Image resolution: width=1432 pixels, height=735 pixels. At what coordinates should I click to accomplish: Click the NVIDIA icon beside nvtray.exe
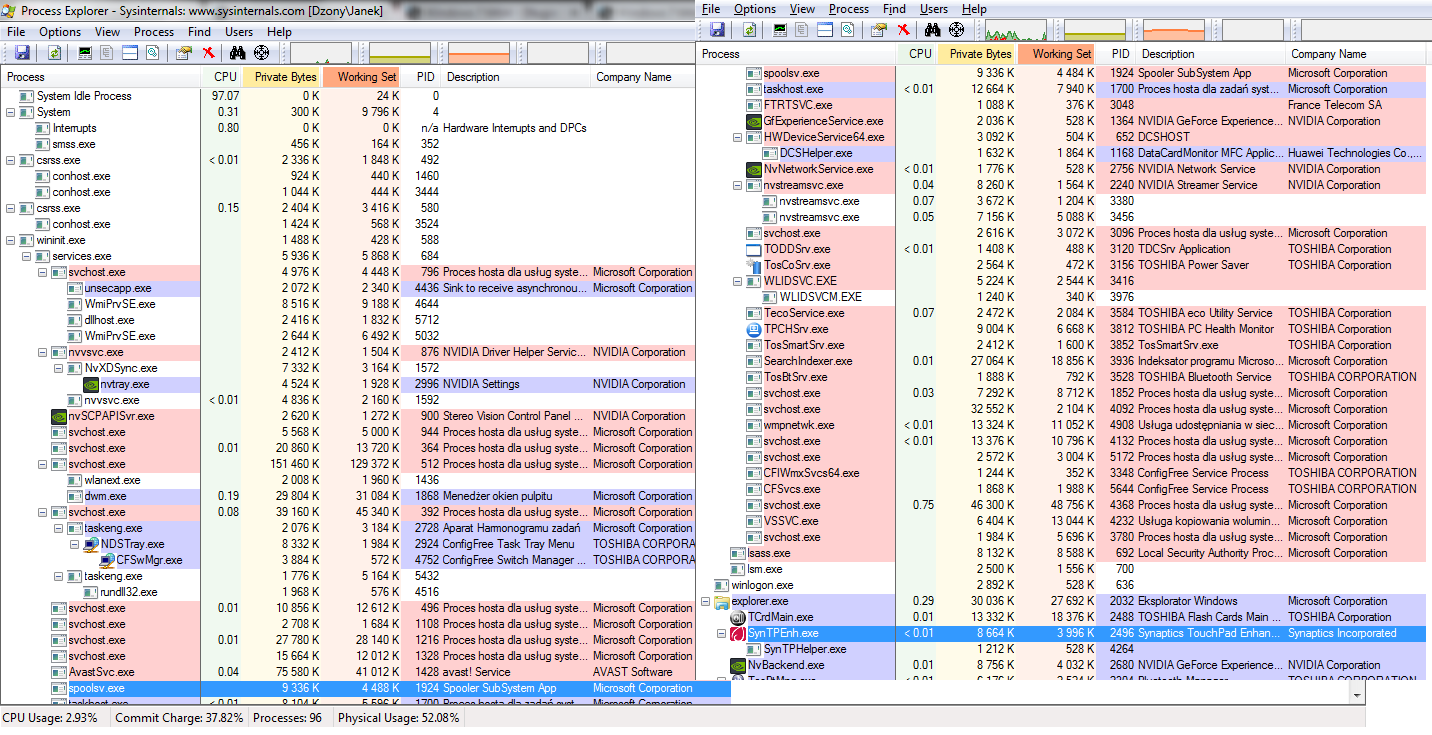pos(91,384)
